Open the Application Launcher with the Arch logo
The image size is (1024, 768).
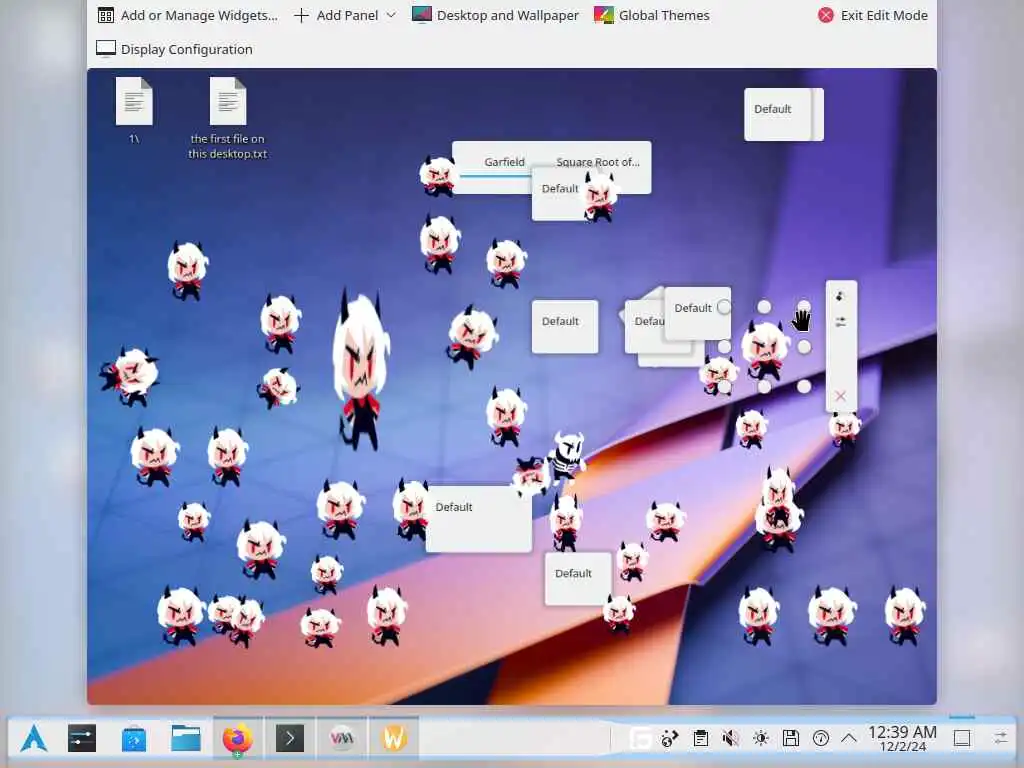pyautogui.click(x=34, y=739)
